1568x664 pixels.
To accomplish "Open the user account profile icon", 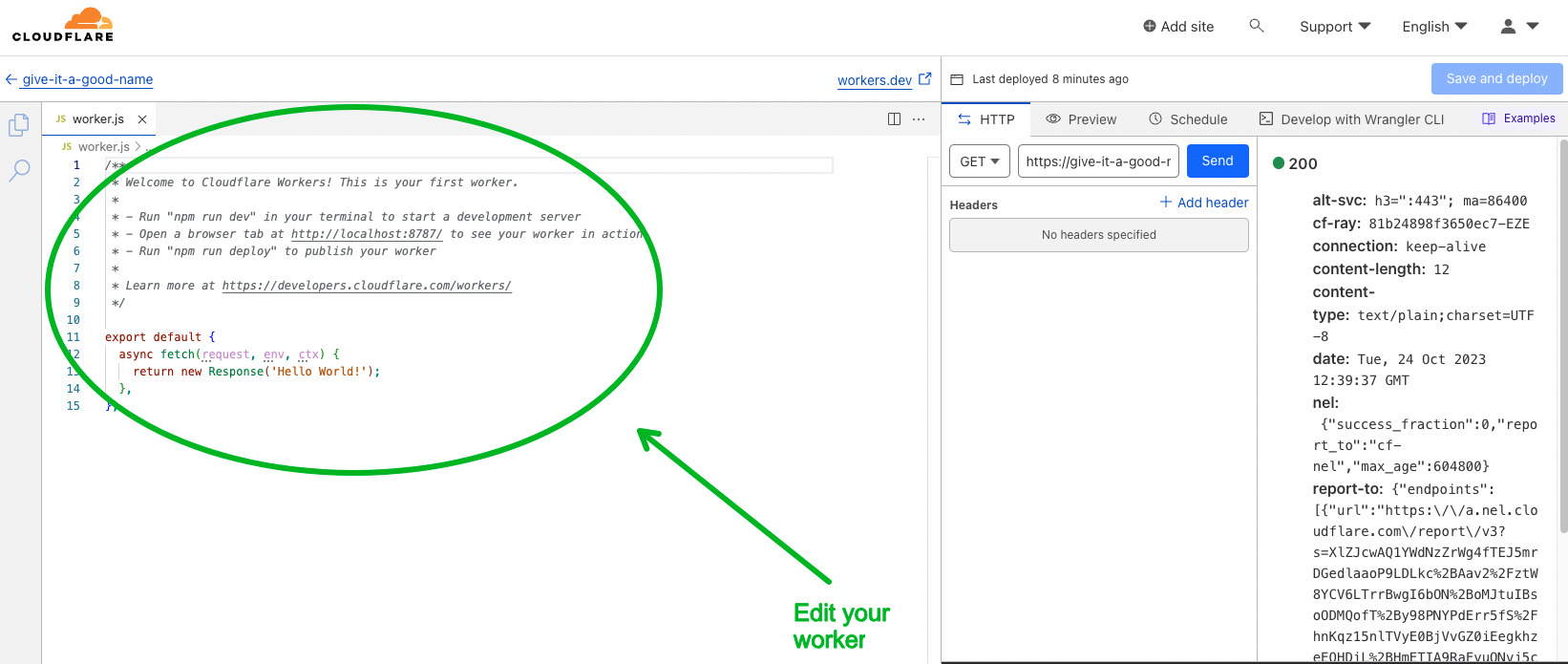I will coord(1508,27).
